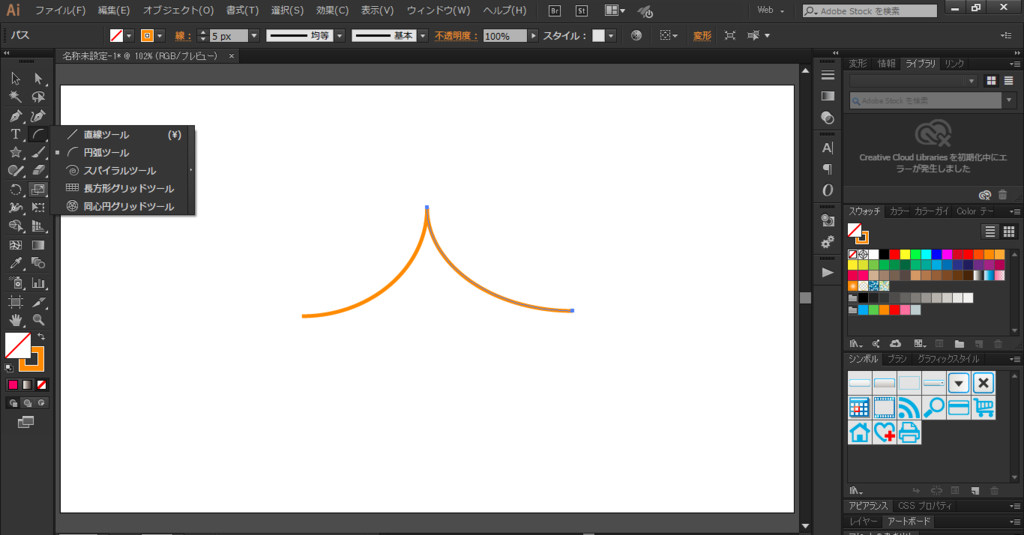This screenshot has height=535, width=1024.
Task: Click the Recolor Artwork wheel icon
Action: click(x=636, y=35)
